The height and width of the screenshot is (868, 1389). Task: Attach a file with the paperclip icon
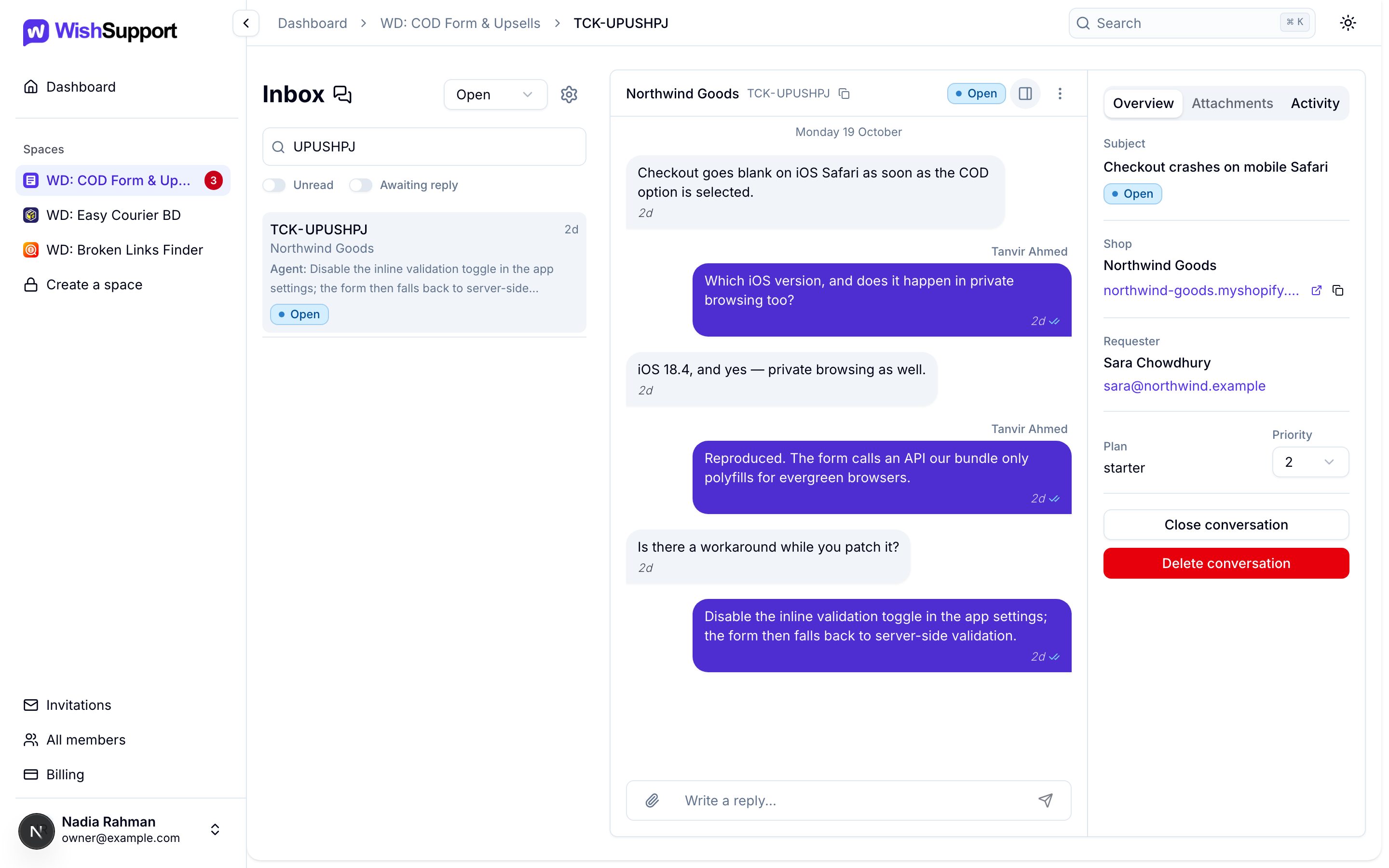tap(652, 800)
